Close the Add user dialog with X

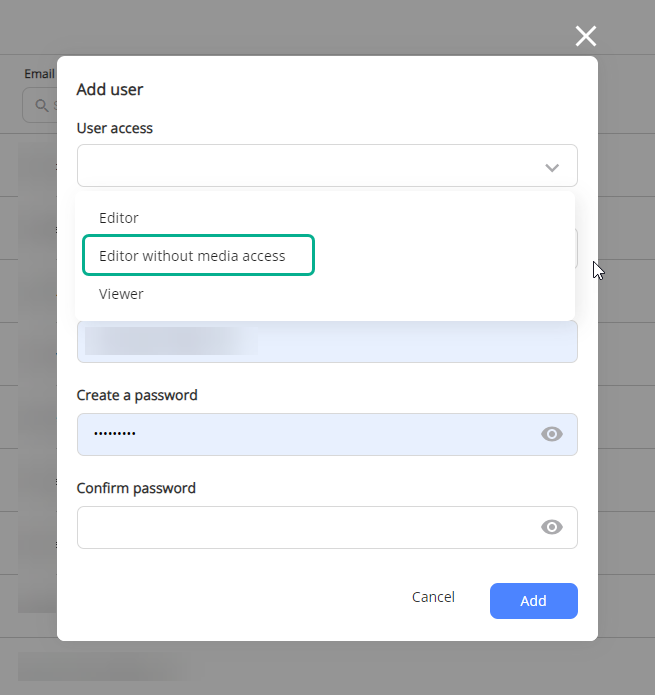585,36
